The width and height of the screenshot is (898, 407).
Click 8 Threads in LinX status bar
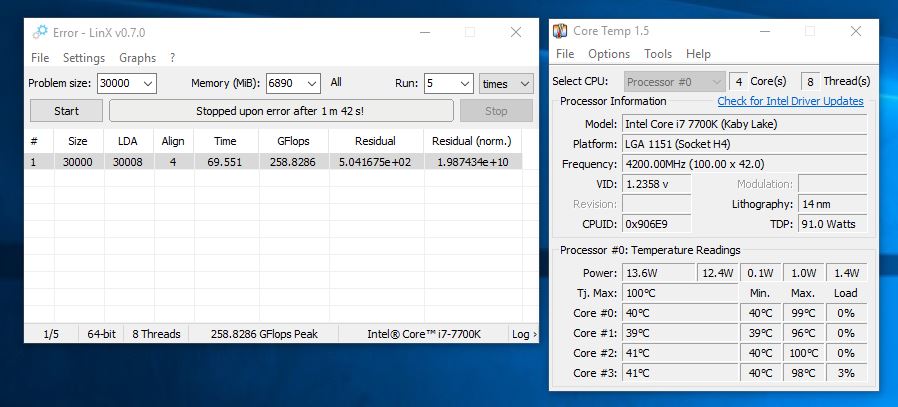(x=156, y=334)
